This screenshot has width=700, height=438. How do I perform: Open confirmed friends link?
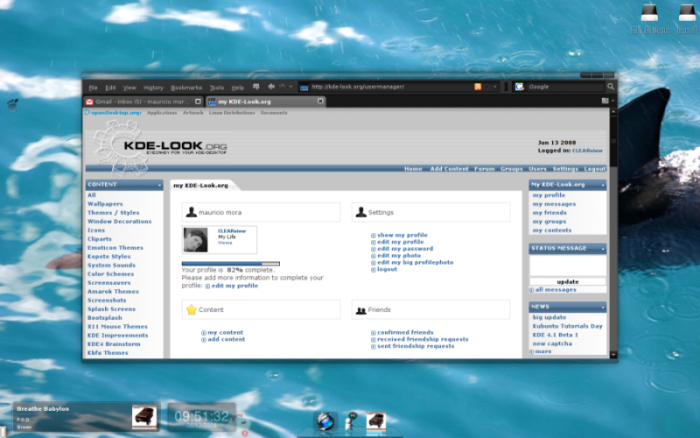tap(405, 332)
